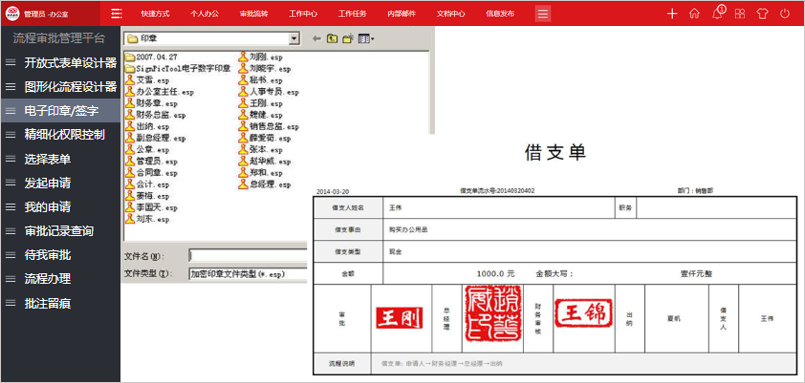This screenshot has width=805, height=383.
Task: Select 审批记录查询 in sidebar
Action: (60, 231)
